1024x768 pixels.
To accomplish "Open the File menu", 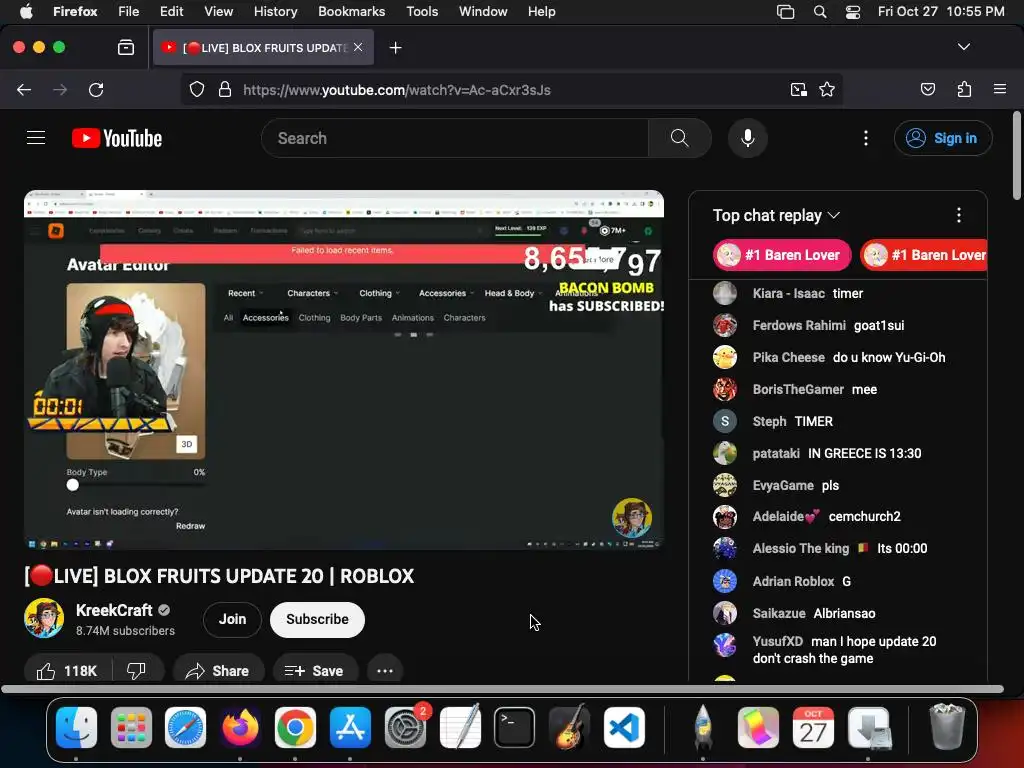I will click(x=129, y=12).
